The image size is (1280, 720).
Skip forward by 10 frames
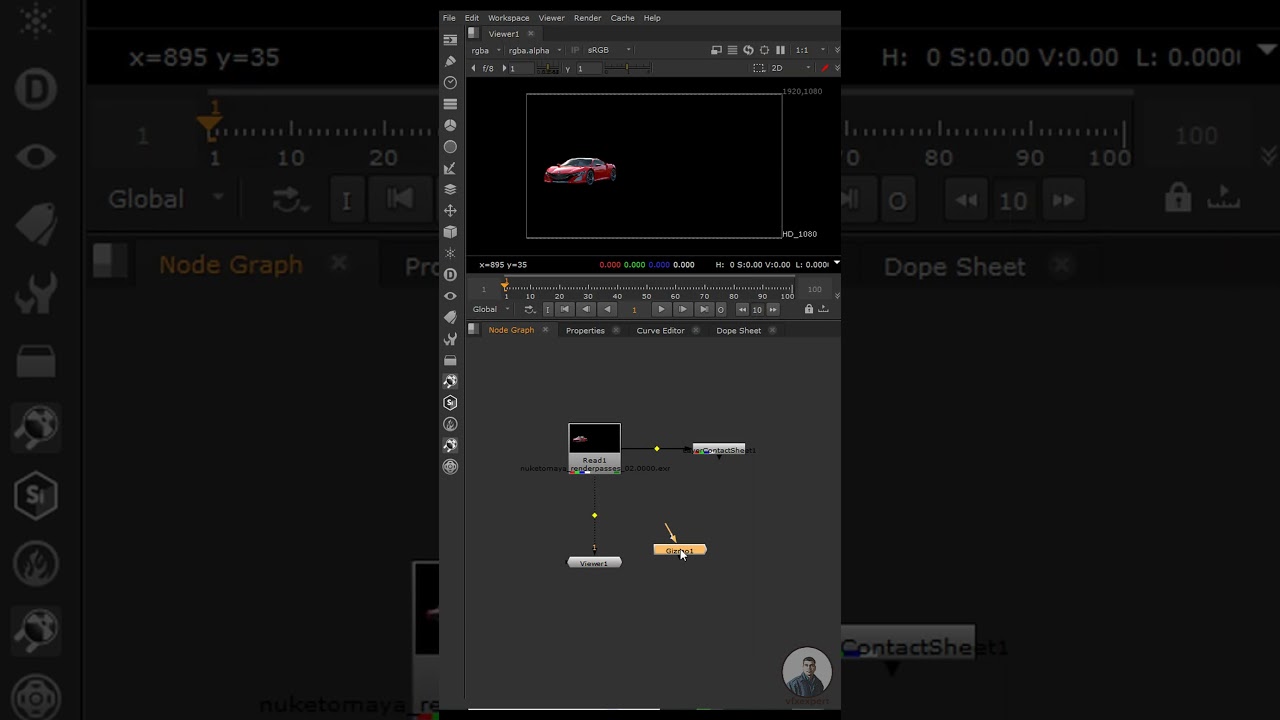tap(772, 309)
